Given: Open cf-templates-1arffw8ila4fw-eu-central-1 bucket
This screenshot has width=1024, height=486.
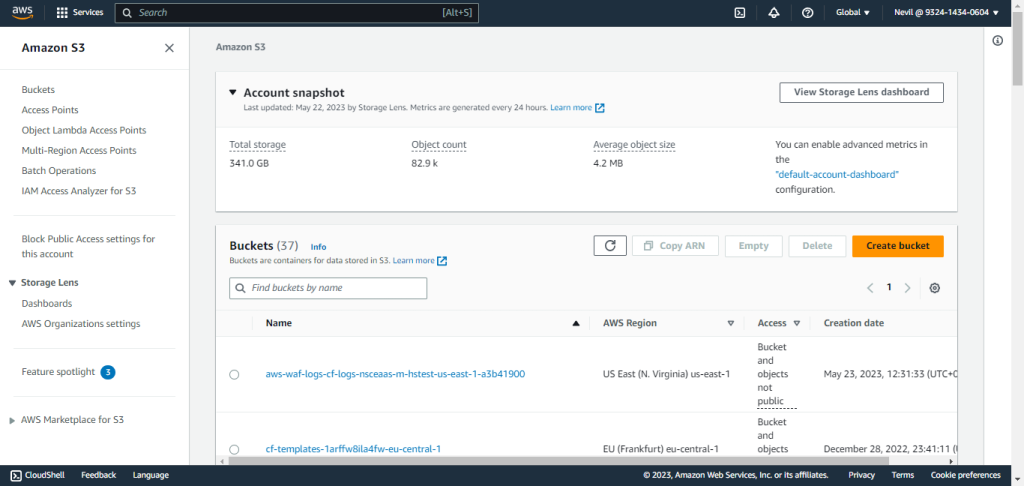Looking at the screenshot, I should (x=353, y=449).
